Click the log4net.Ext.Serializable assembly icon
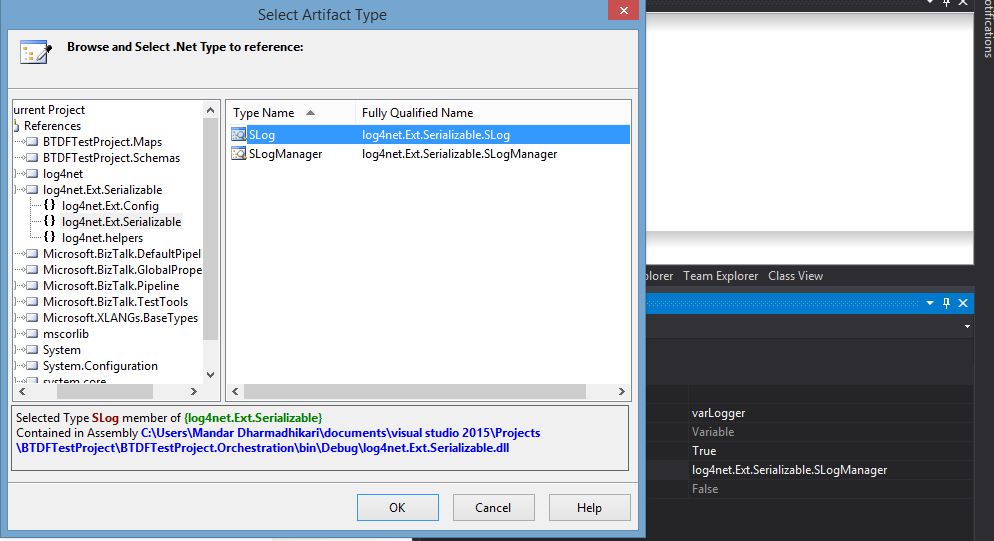 pos(32,190)
